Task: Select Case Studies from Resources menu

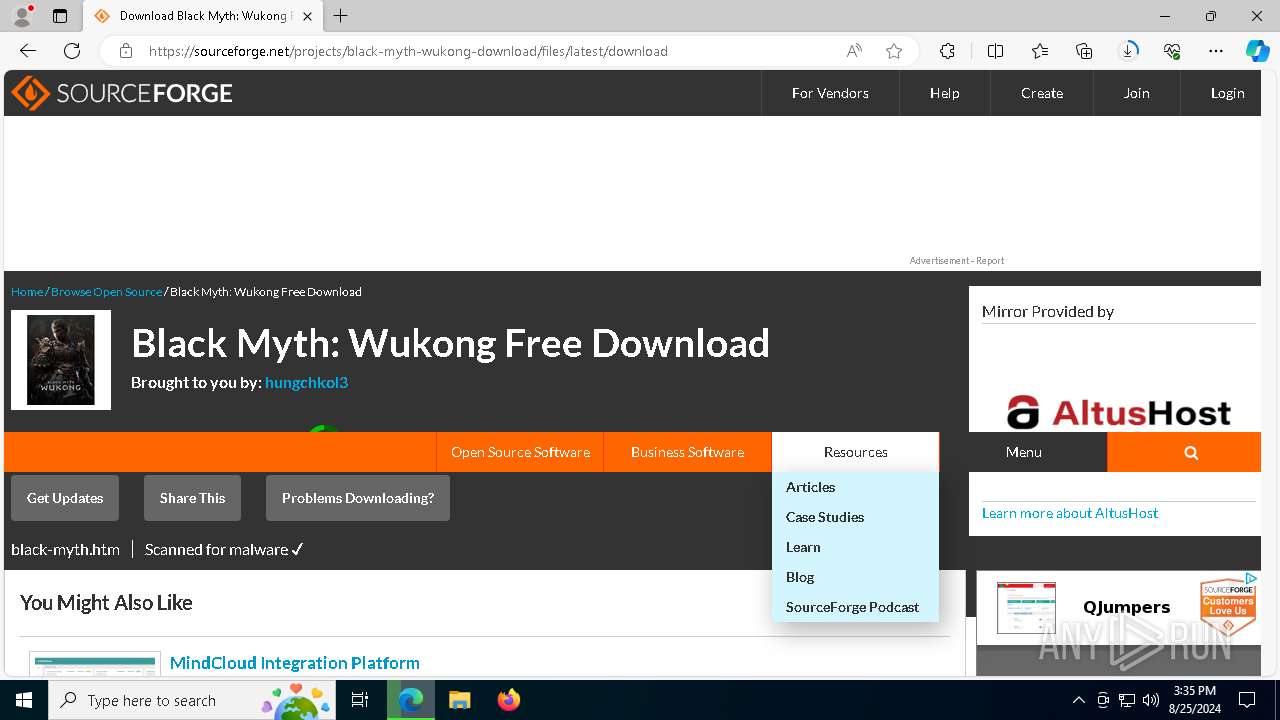Action: tap(824, 517)
